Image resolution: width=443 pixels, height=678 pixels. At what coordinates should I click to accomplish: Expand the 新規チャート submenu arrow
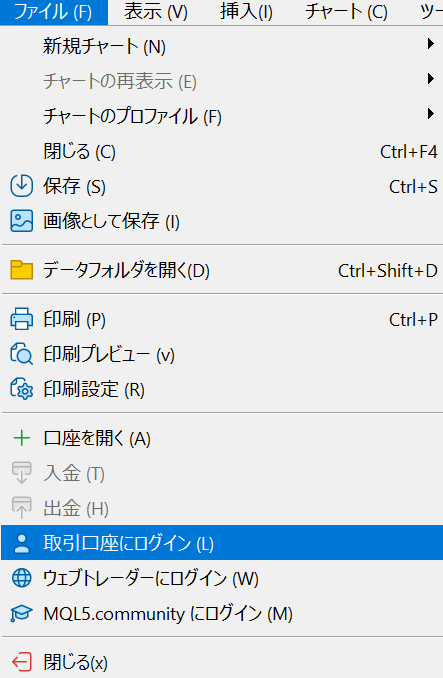(430, 44)
